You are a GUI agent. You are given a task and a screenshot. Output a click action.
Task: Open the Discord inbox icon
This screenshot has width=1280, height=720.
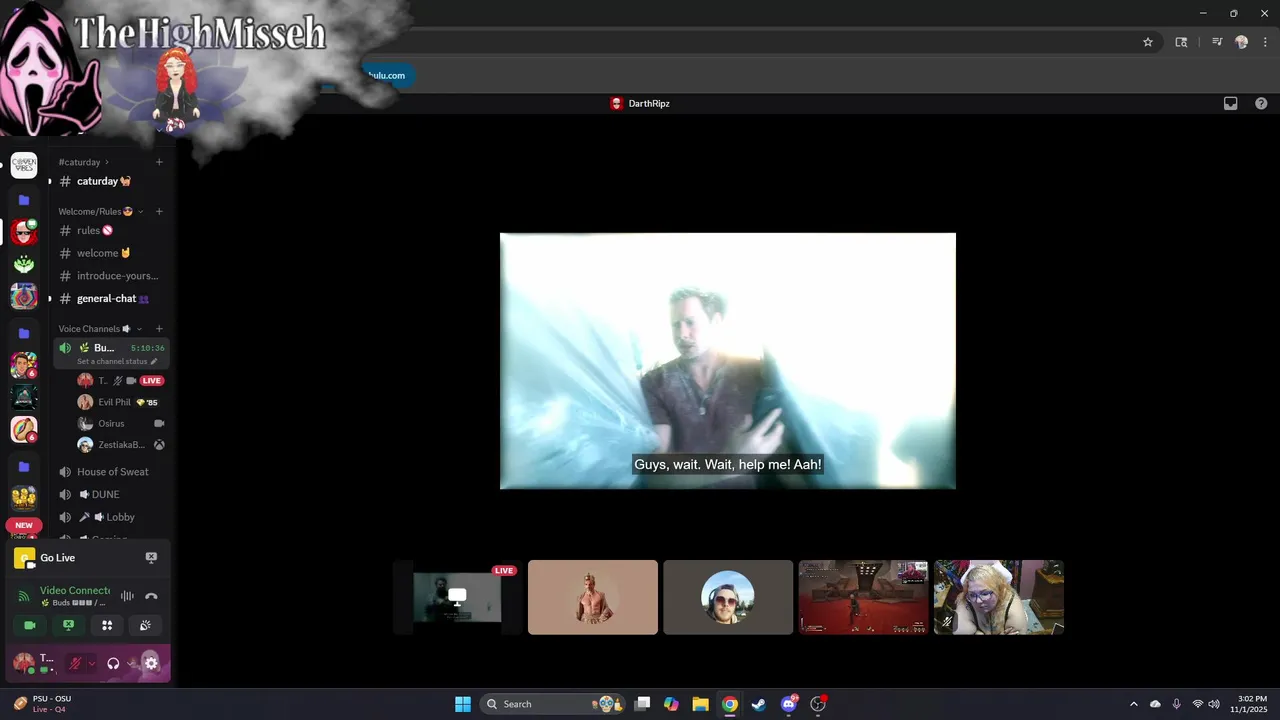[x=1231, y=103]
